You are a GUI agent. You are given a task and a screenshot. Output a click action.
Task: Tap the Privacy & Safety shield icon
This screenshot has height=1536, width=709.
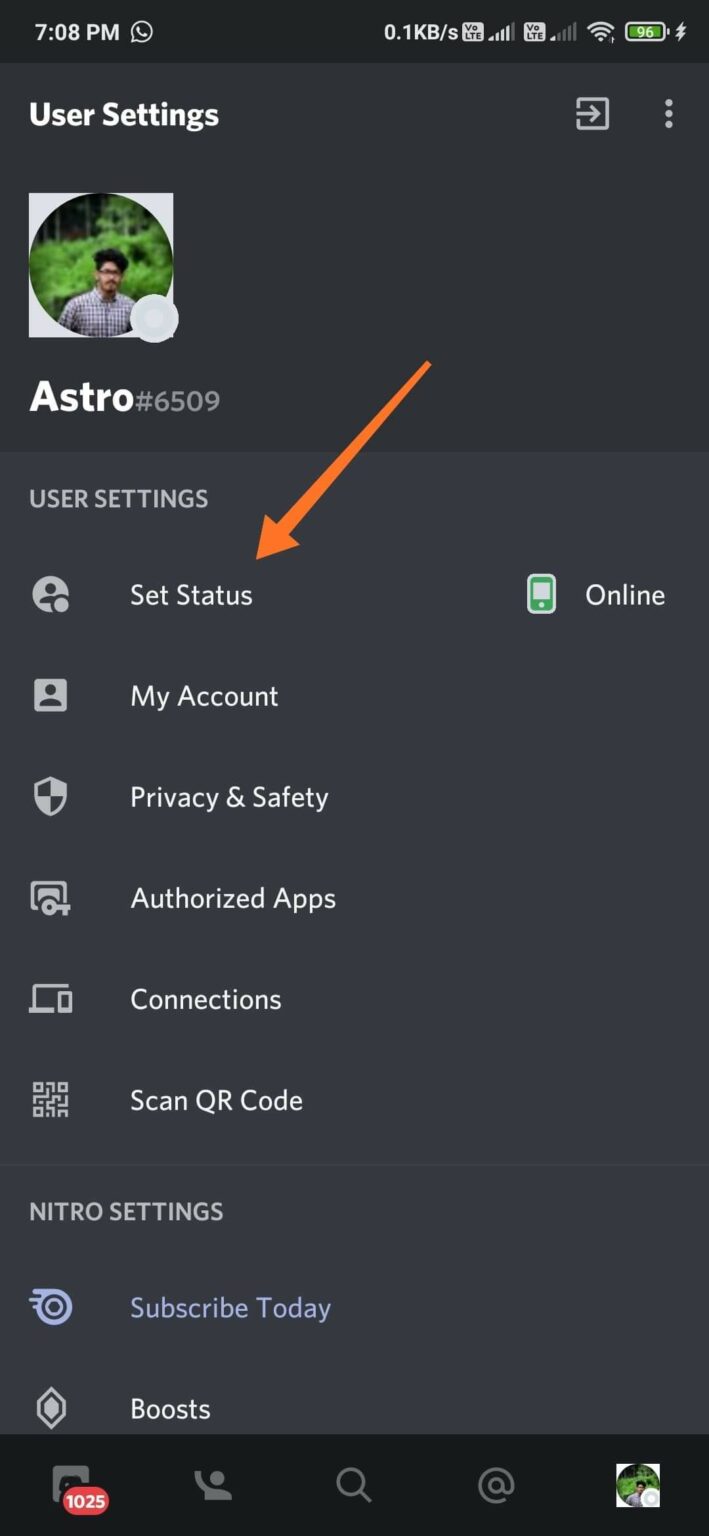pyautogui.click(x=51, y=796)
